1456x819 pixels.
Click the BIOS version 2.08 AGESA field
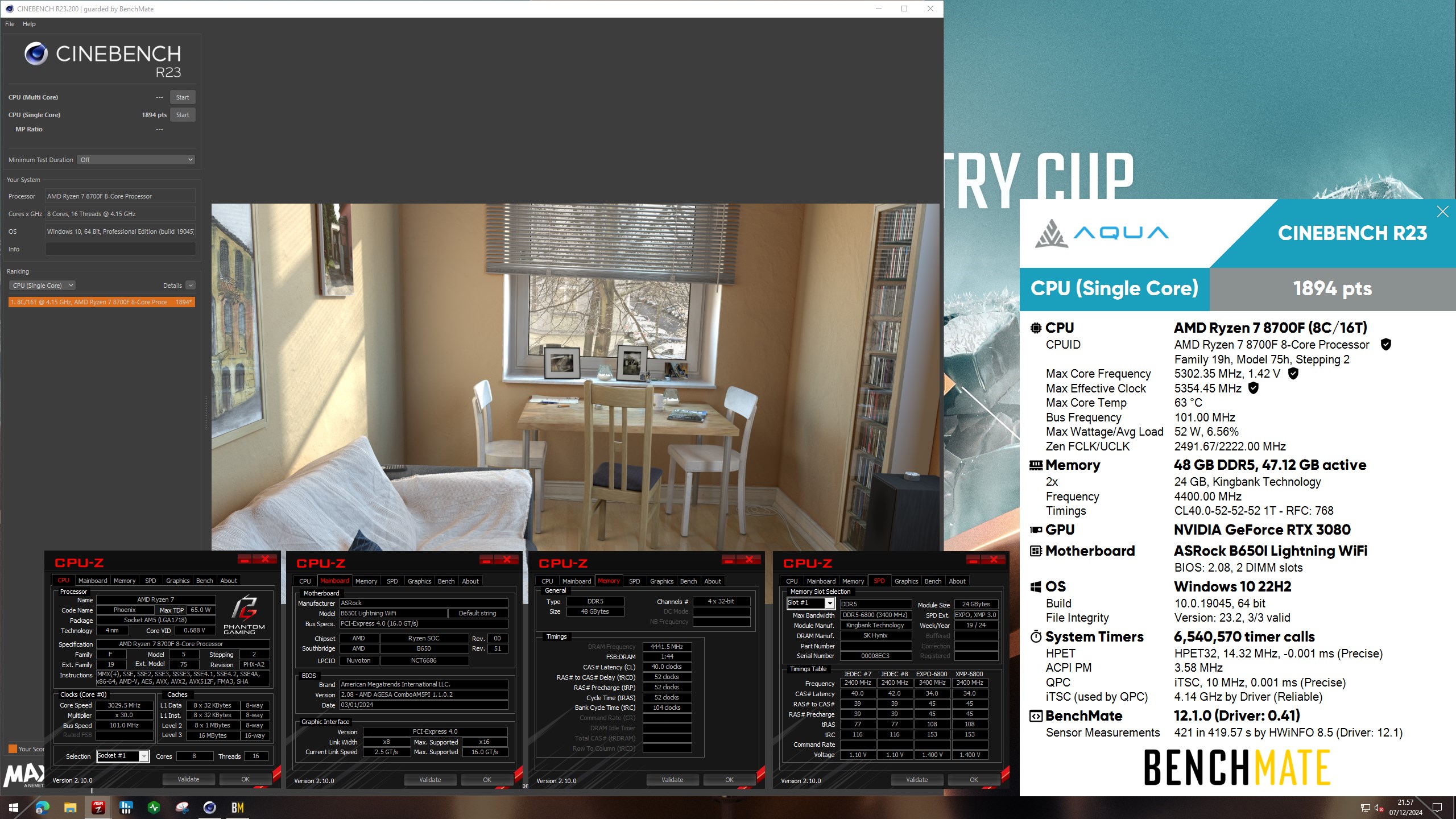(424, 695)
